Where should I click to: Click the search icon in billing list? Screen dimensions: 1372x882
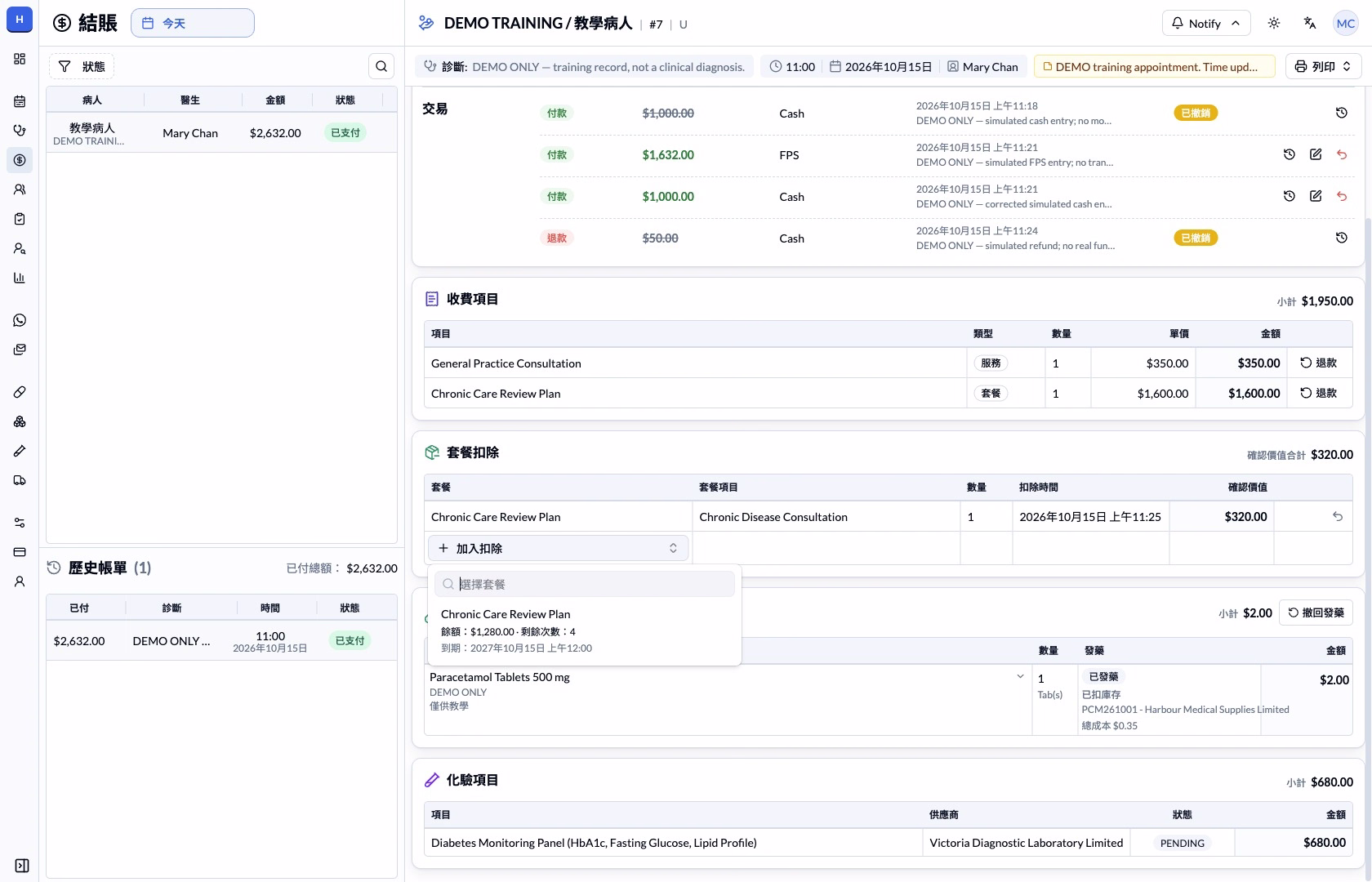click(381, 66)
